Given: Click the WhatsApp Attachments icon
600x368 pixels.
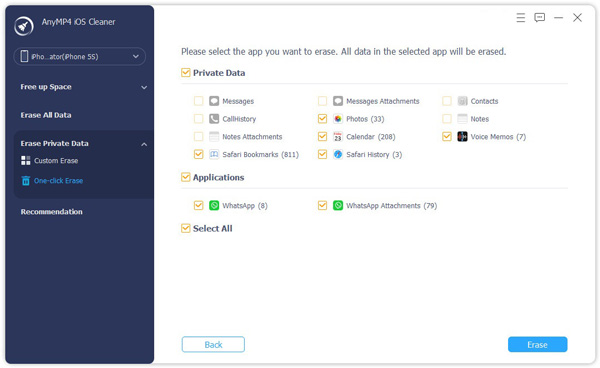Looking at the screenshot, I should pyautogui.click(x=338, y=205).
